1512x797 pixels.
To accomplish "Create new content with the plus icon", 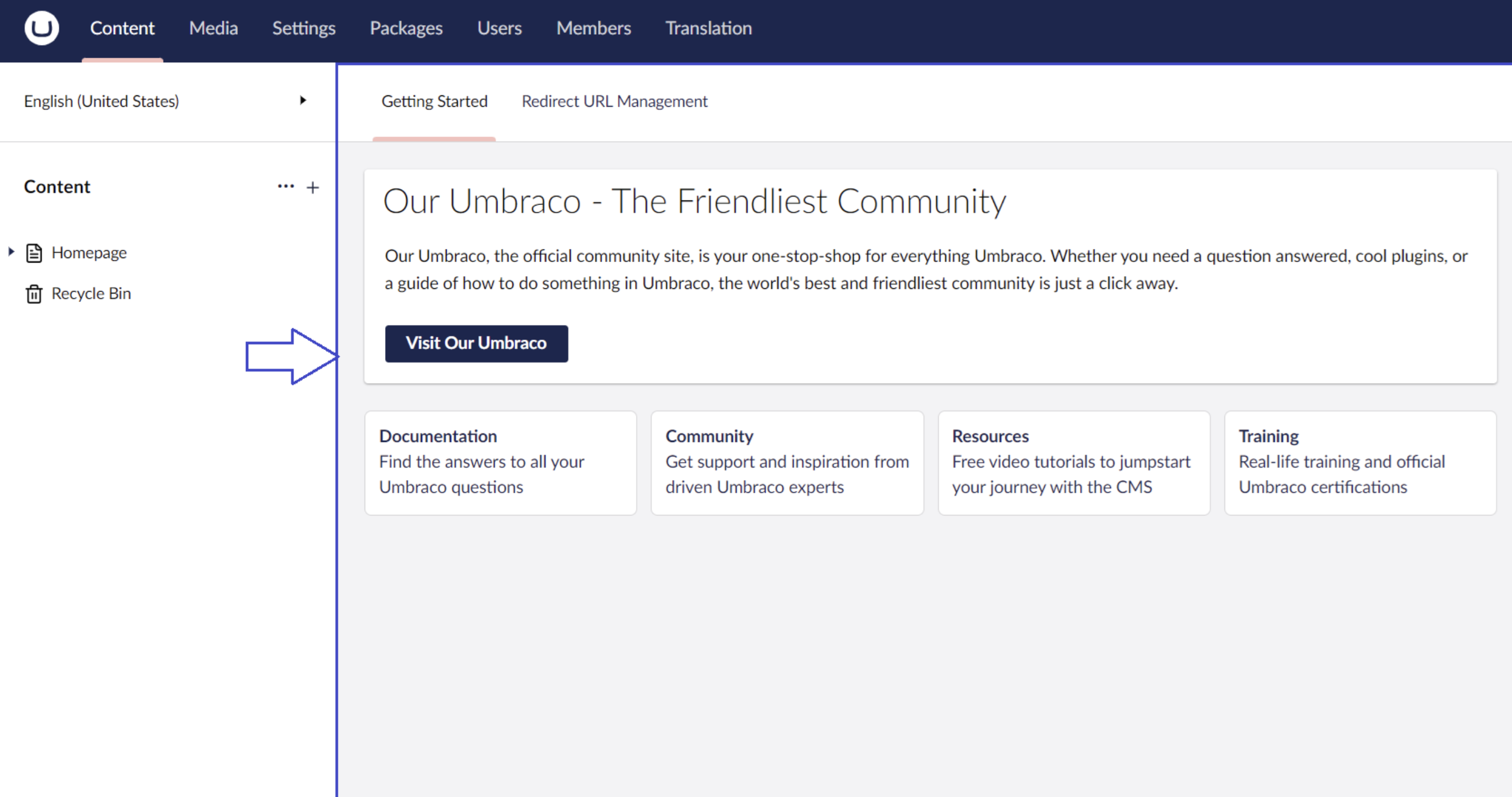I will 313,187.
